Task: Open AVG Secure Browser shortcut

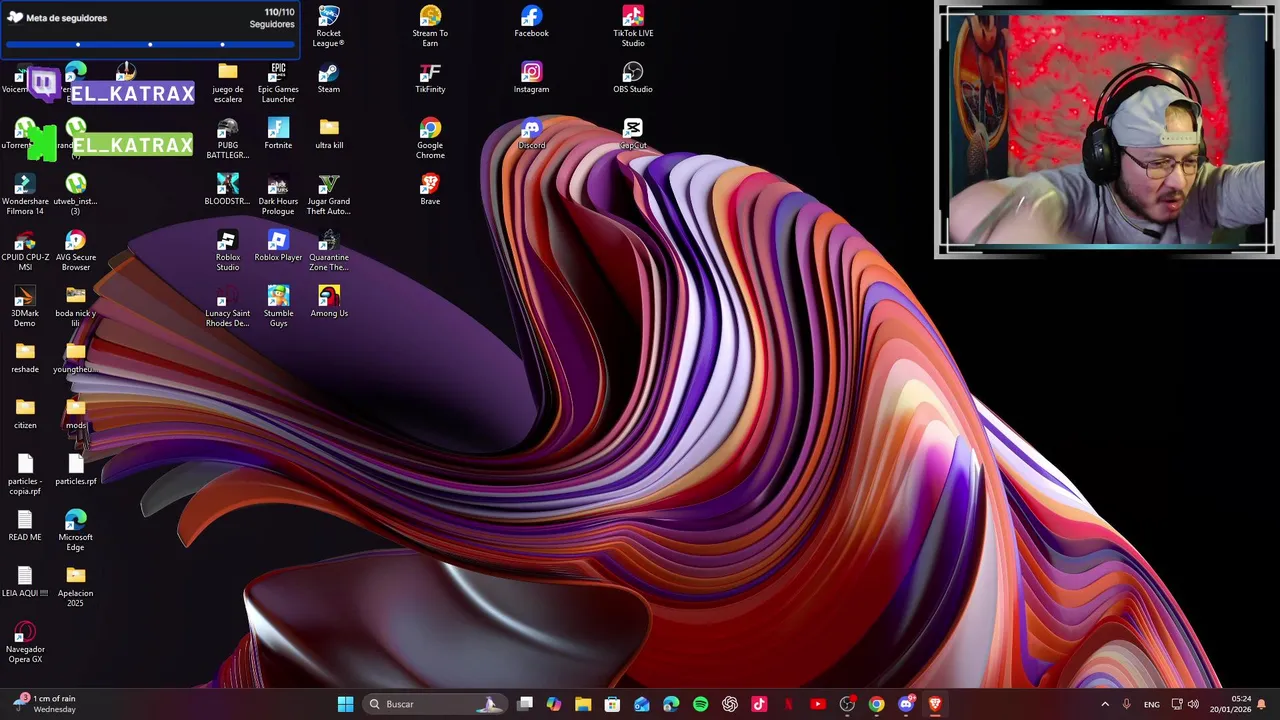Action: click(75, 250)
